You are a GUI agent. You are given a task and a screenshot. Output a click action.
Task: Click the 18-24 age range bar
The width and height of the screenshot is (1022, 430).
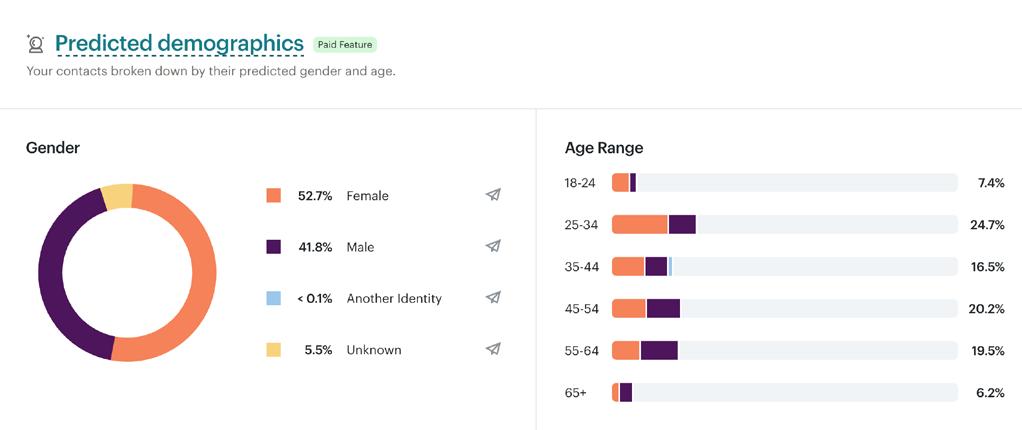(x=784, y=183)
